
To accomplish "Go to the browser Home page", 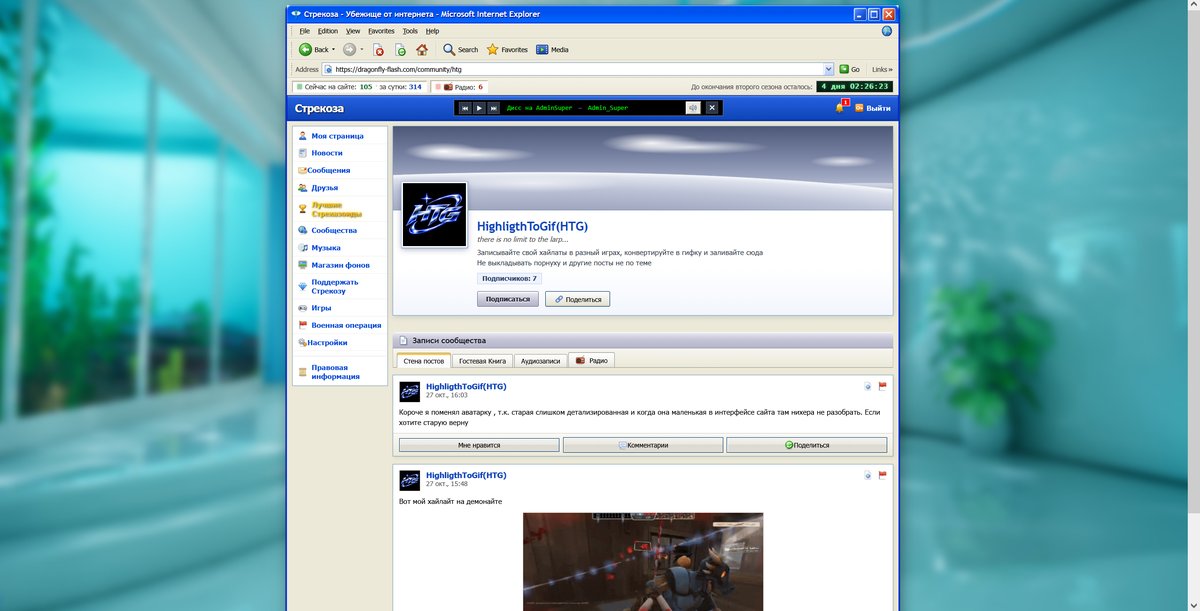I will pyautogui.click(x=422, y=49).
